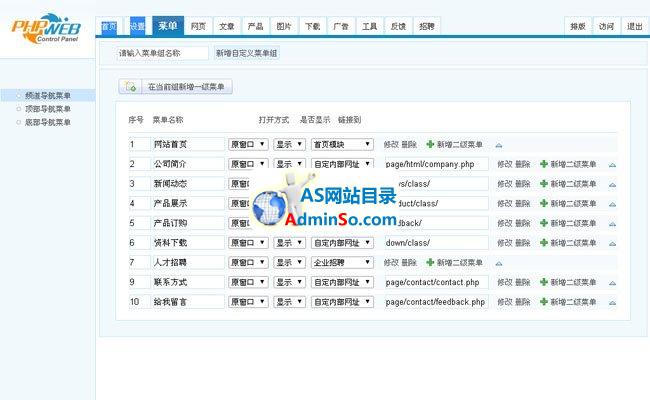Click the up-arrow icon in the 资料下载 row
This screenshot has width=650, height=400.
[x=612, y=244]
